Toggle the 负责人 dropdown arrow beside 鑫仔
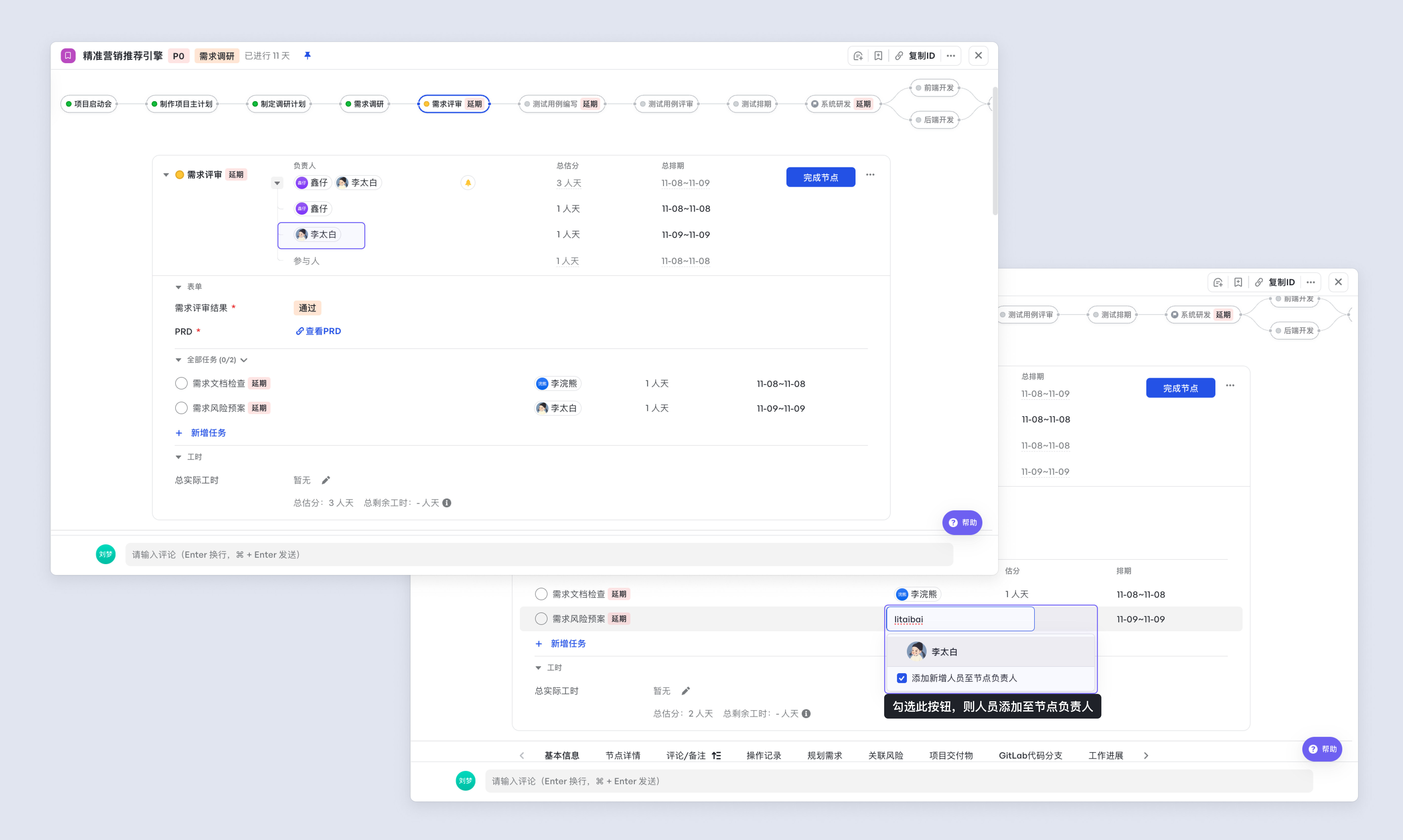 click(277, 183)
